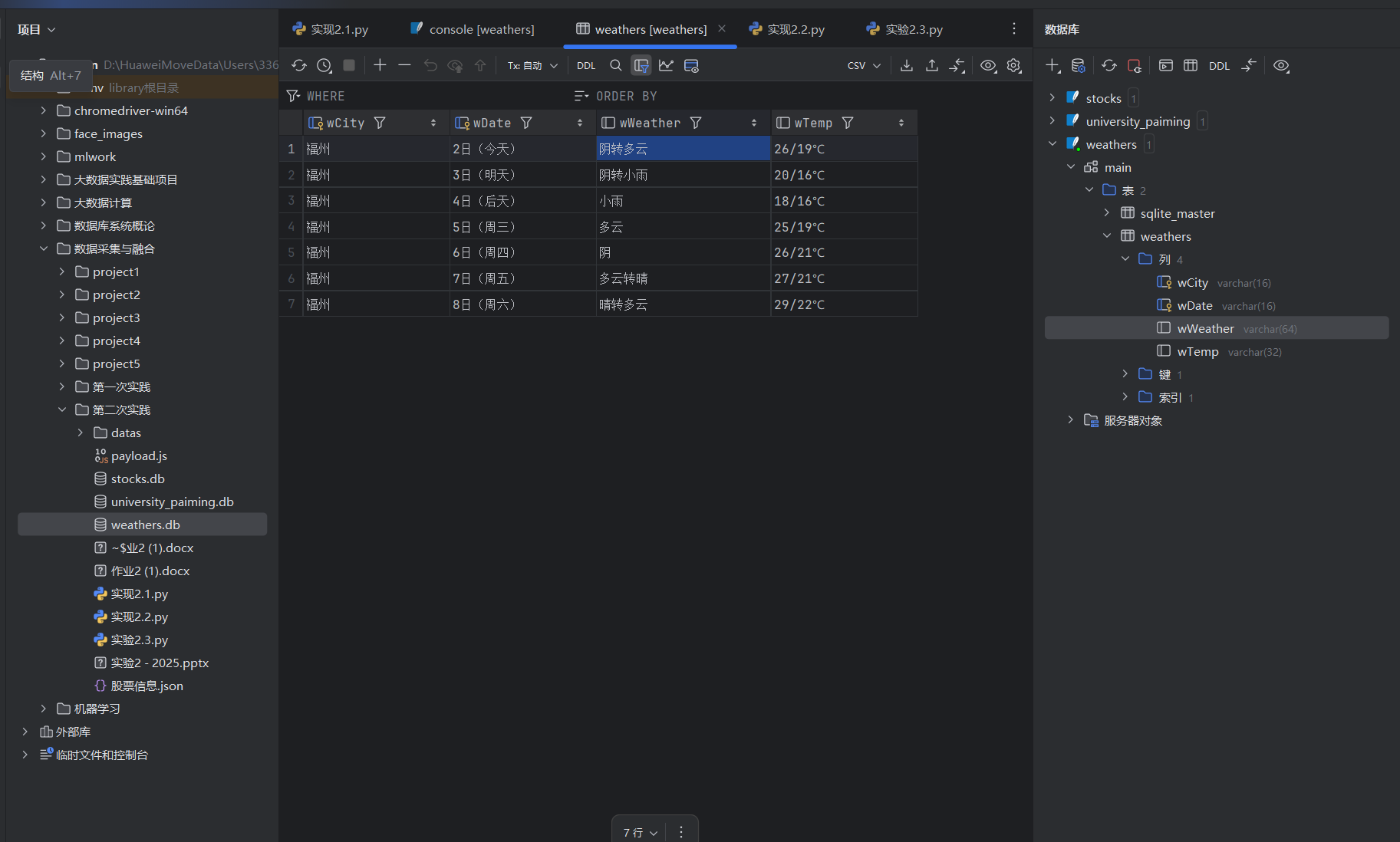Refresh the database panel tree
The image size is (1400, 842).
pyautogui.click(x=1109, y=66)
